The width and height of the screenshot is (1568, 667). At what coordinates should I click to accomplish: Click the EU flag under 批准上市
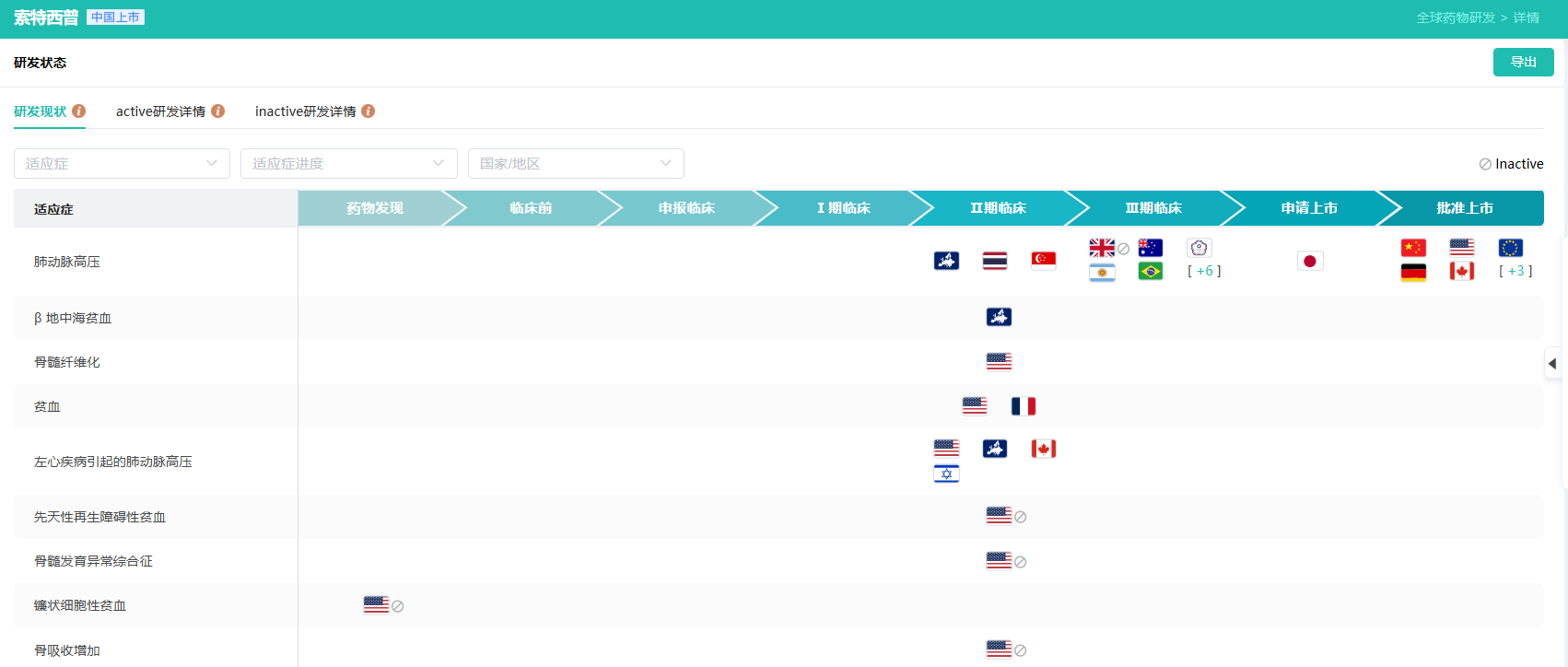(1511, 248)
